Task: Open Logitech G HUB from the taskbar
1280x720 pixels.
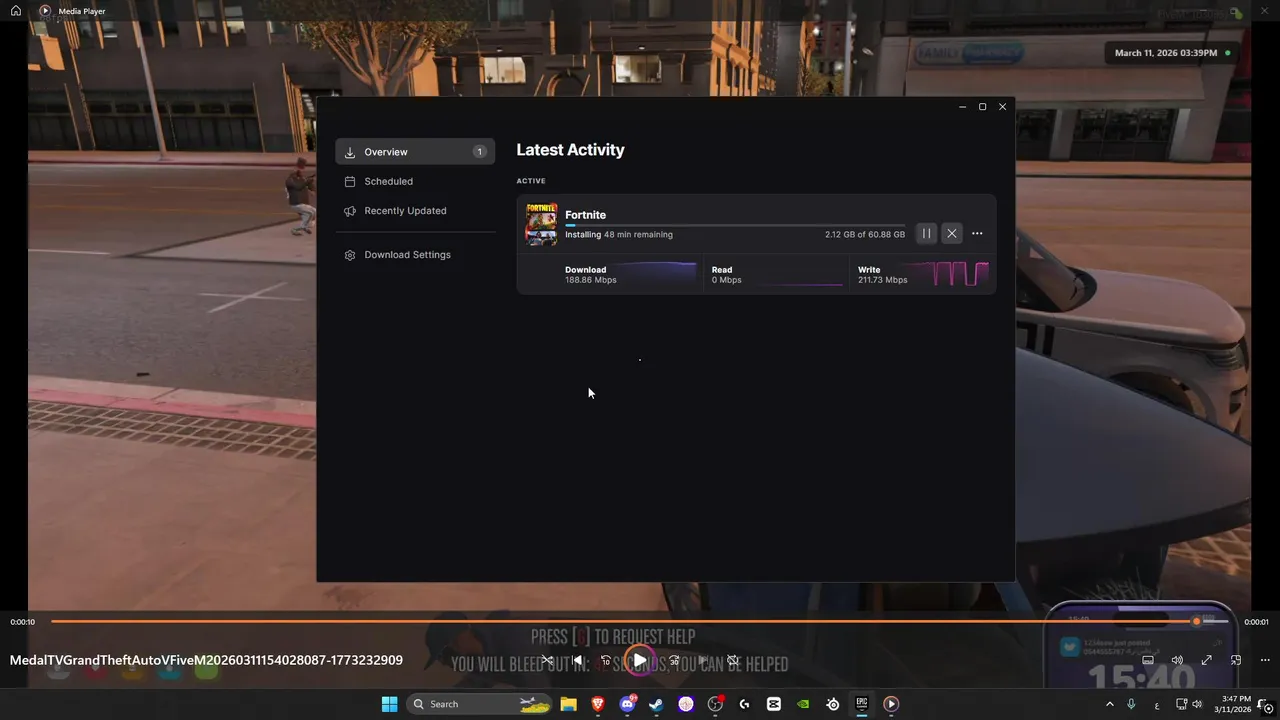Action: 744,704
